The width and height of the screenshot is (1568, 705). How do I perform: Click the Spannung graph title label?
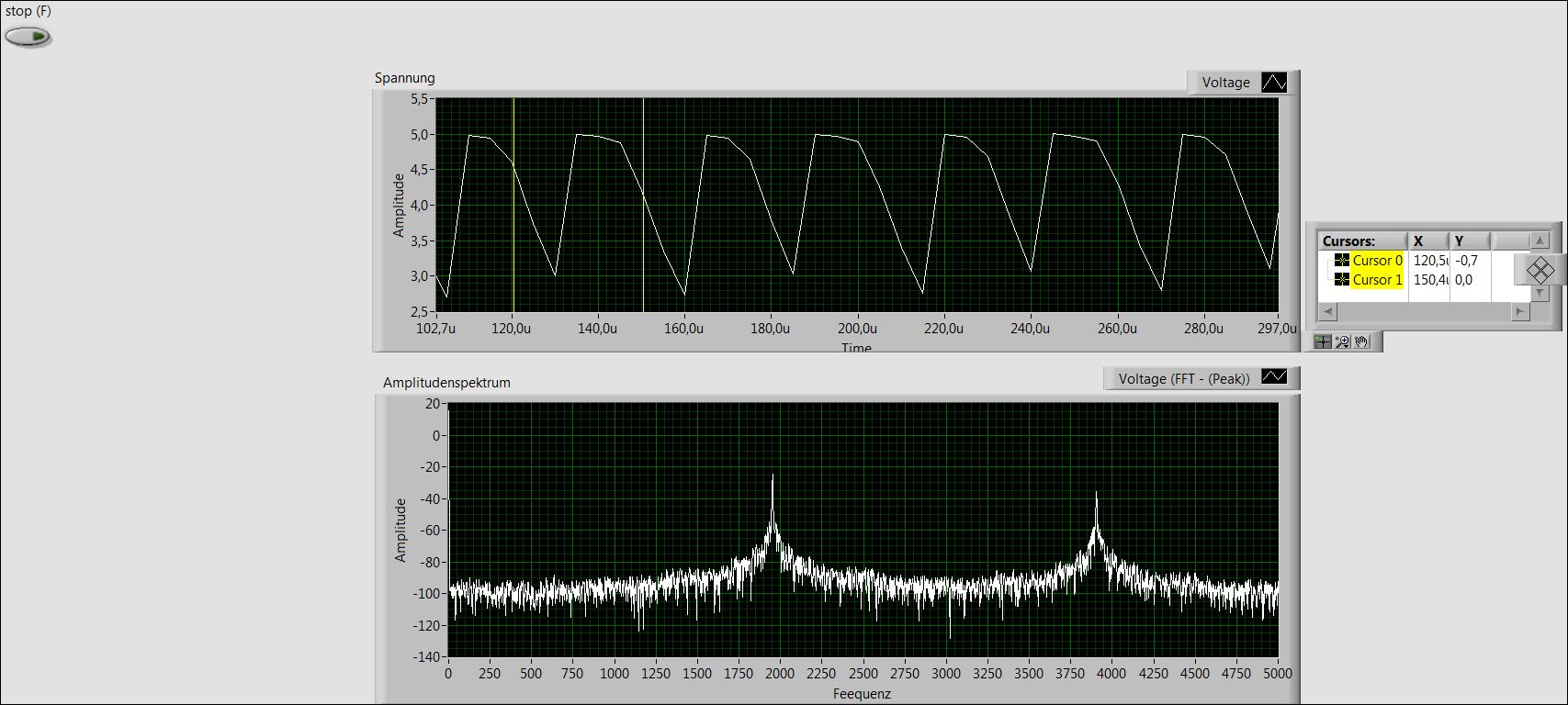404,78
